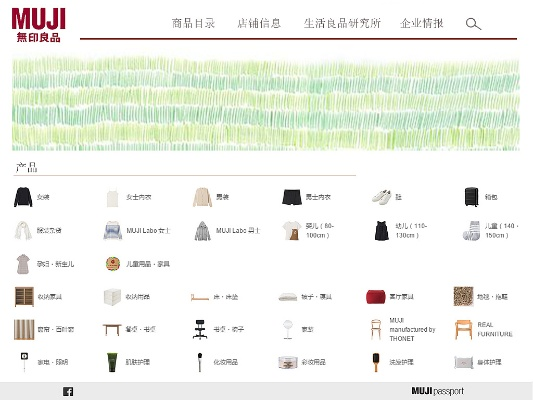The width and height of the screenshot is (533, 400).
Task: Select the black sweater 女装 icon
Action: [23, 197]
